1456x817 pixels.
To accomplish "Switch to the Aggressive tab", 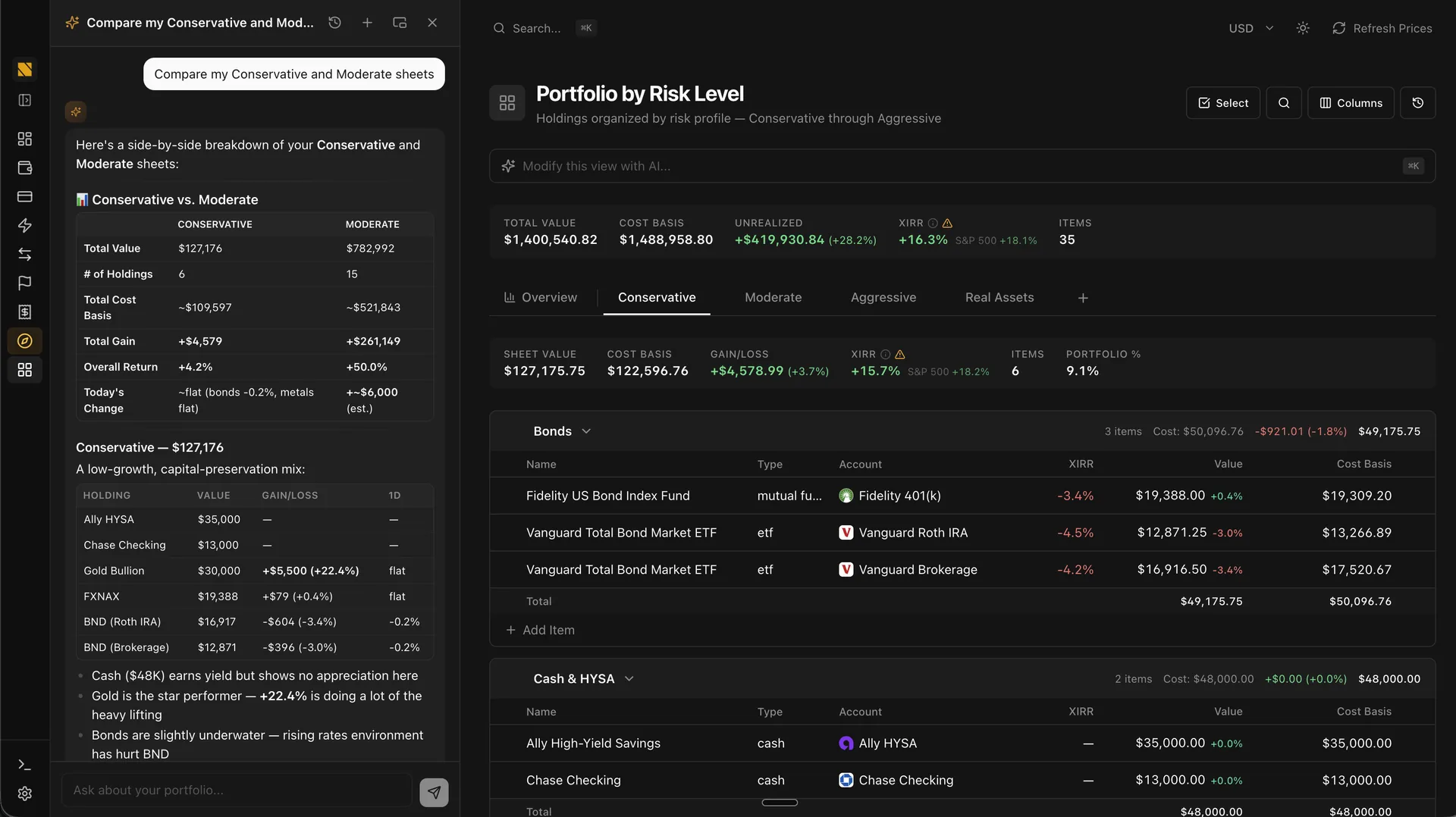I will pos(883,297).
